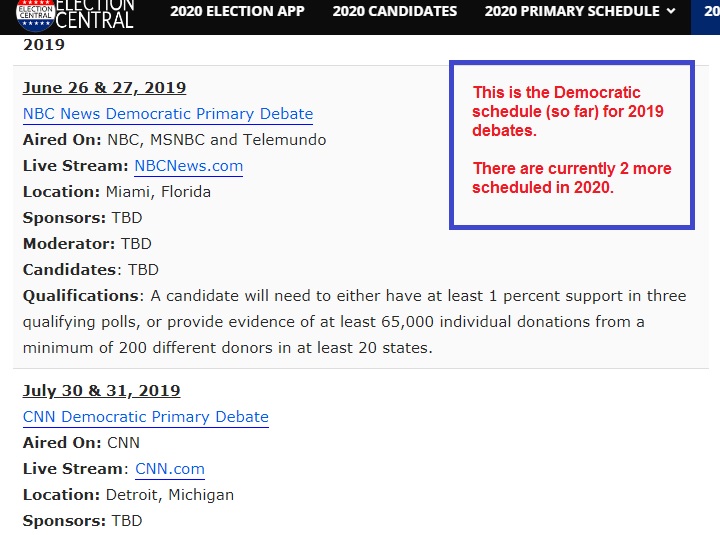Click the Election Central site title text
Screen dimensions: 720x535
pyautogui.click(x=95, y=15)
